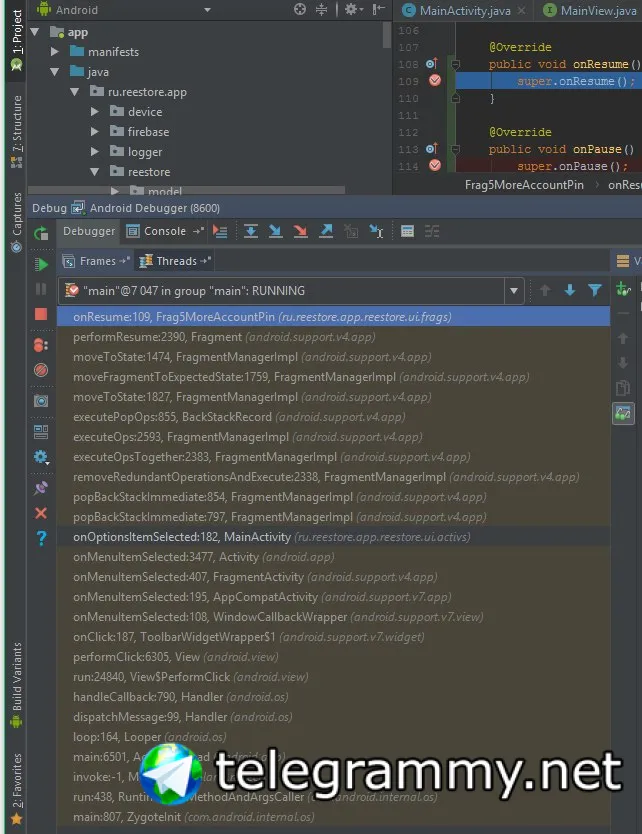Toggle Mute Breakpoints icon
Viewport: 642px width, 834px height.
point(41,370)
